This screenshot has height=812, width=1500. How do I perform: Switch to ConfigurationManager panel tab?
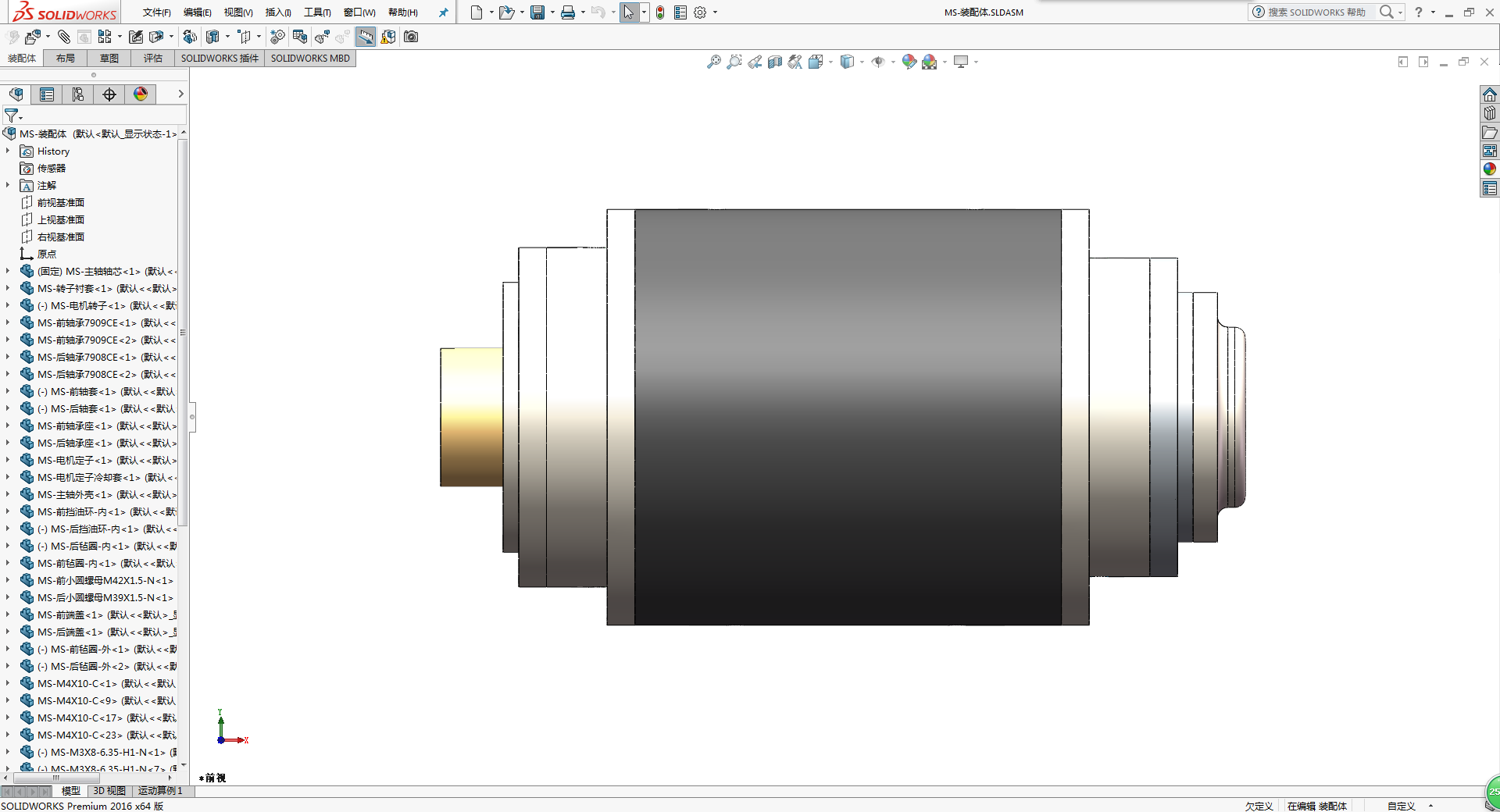pyautogui.click(x=78, y=94)
